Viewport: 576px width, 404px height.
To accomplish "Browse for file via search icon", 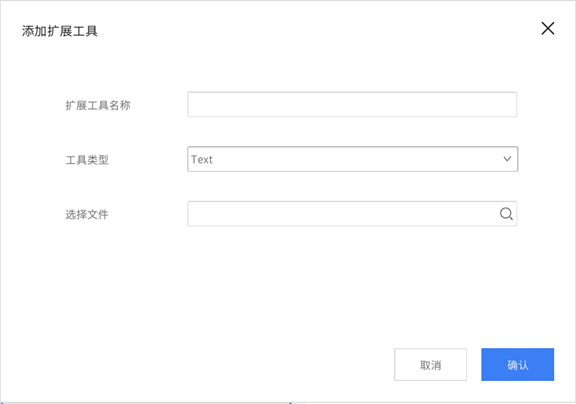I will (506, 213).
